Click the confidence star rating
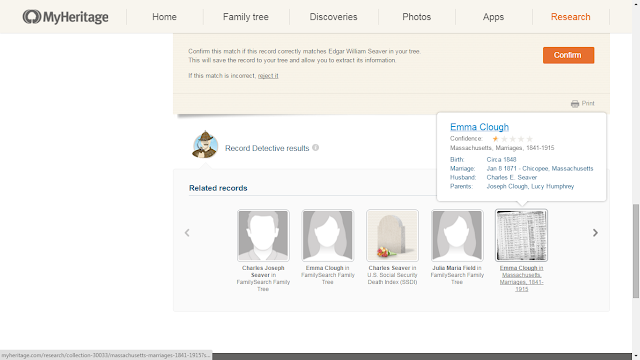This screenshot has height=360, width=640. (x=512, y=139)
